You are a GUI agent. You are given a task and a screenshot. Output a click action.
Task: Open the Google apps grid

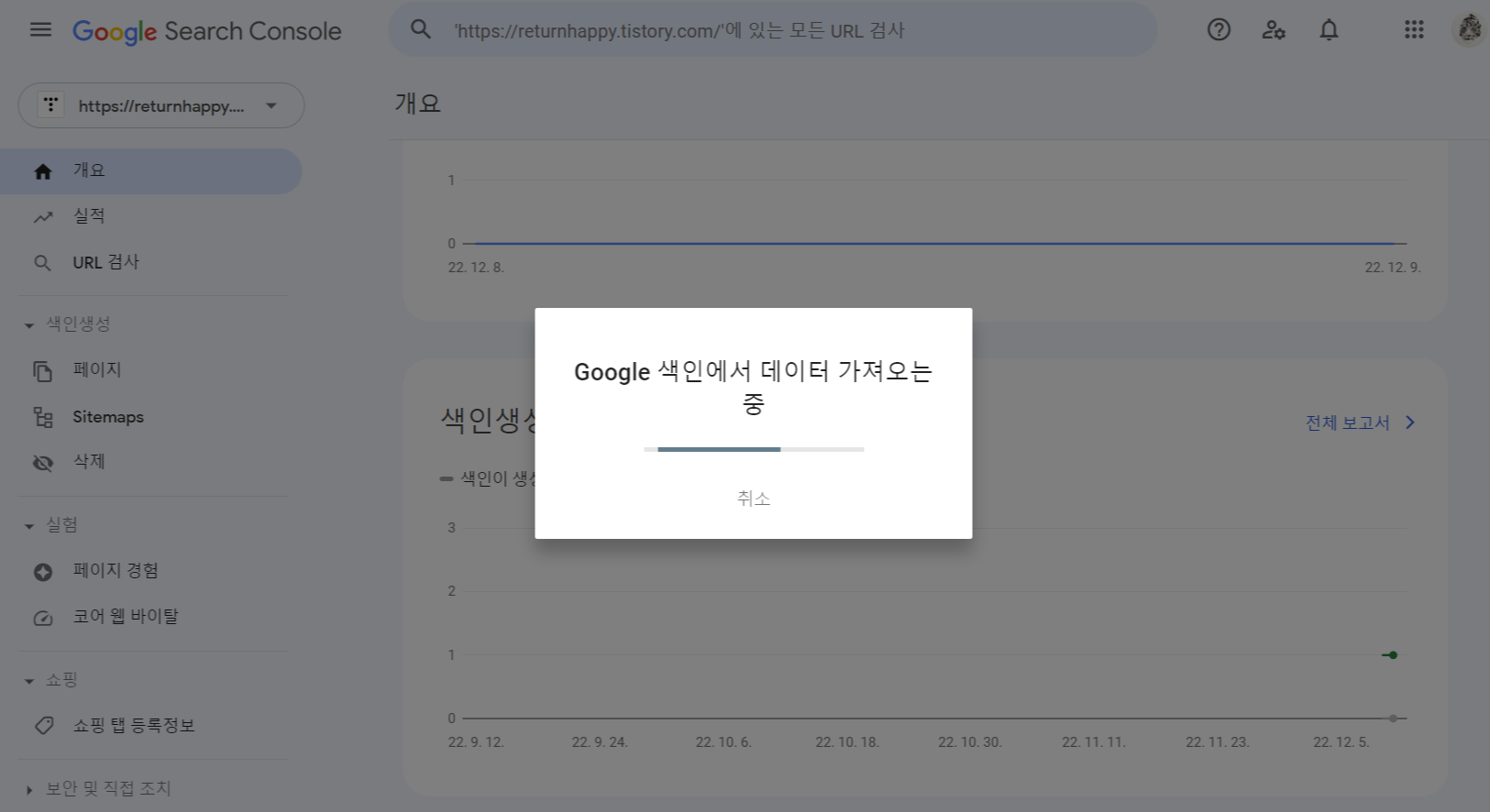(1414, 29)
